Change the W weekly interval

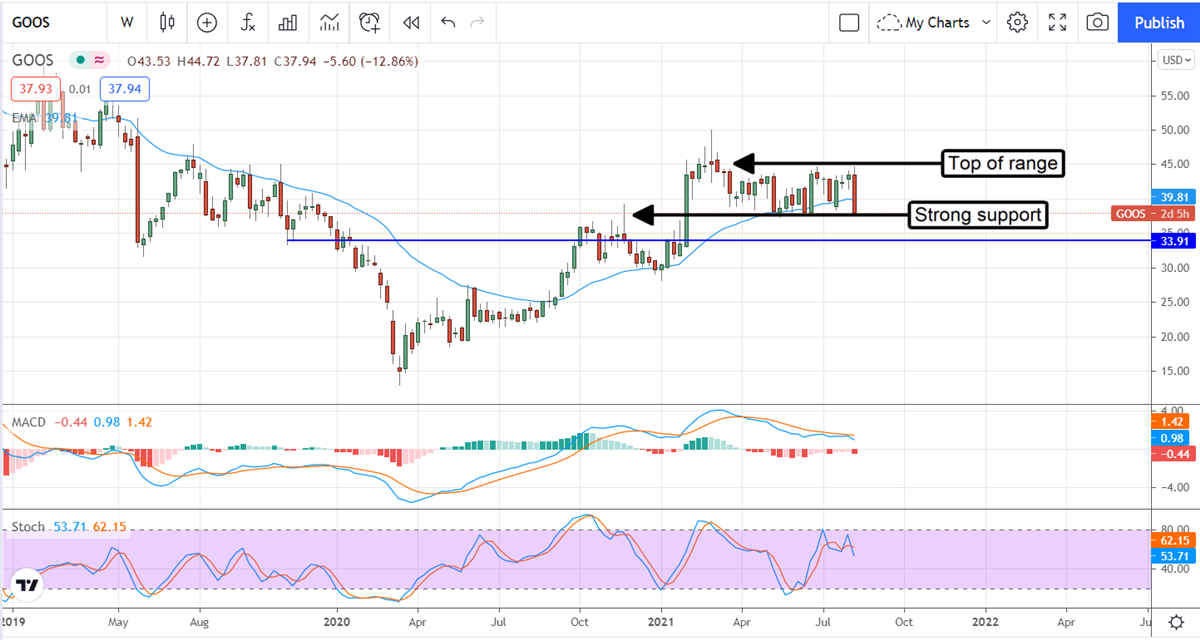(127, 22)
